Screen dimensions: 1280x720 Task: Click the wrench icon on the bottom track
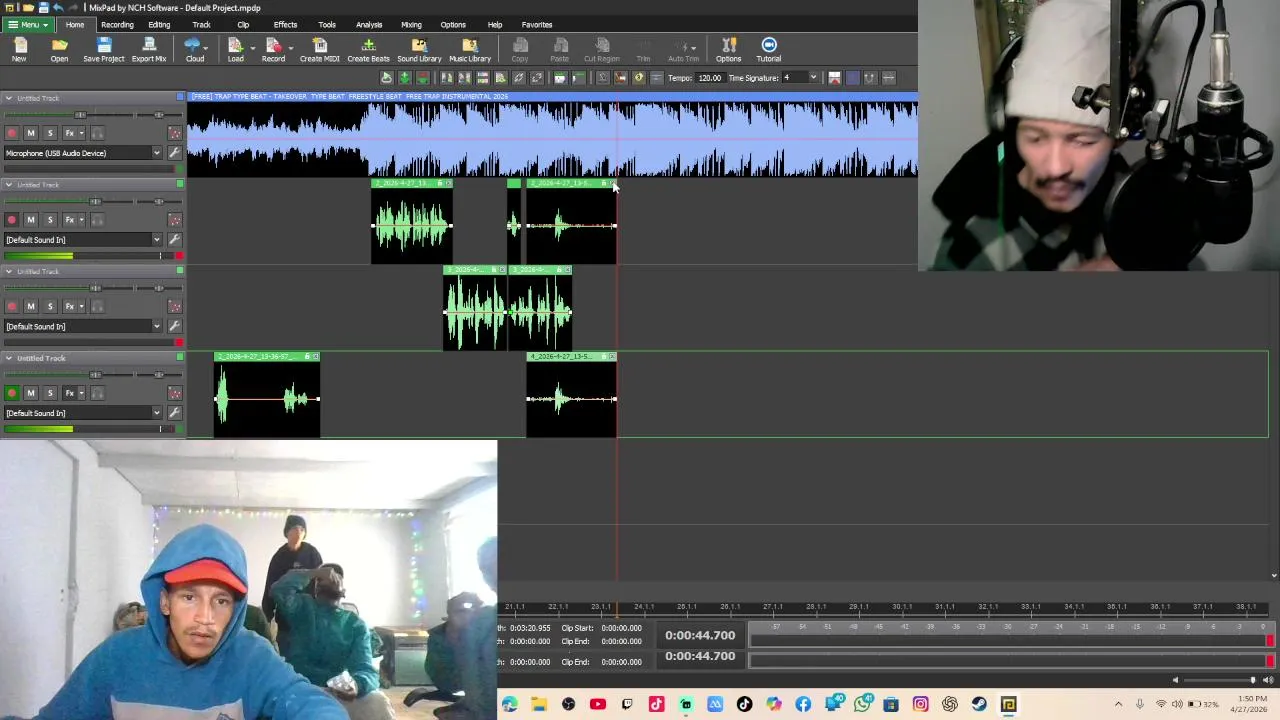click(174, 413)
